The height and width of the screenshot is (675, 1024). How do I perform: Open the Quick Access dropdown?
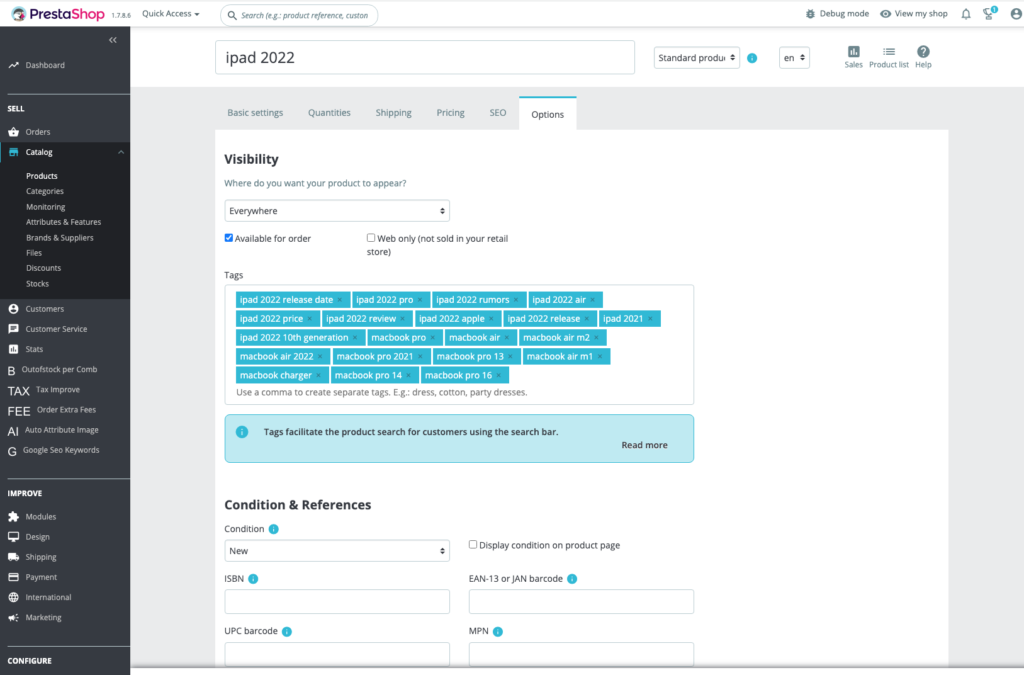(170, 14)
